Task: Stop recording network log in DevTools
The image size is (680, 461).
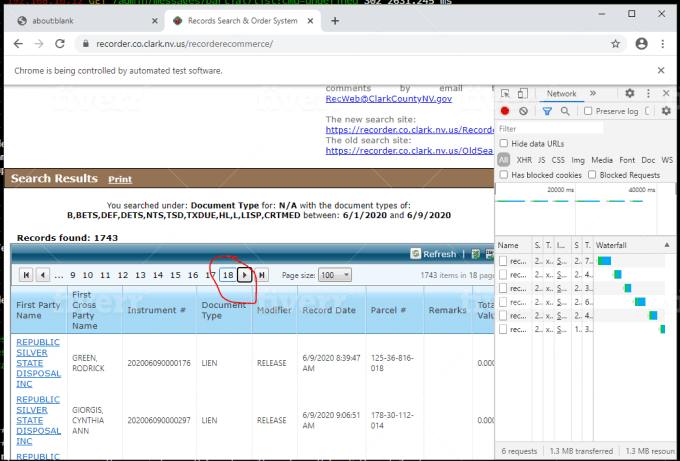Action: [x=506, y=111]
